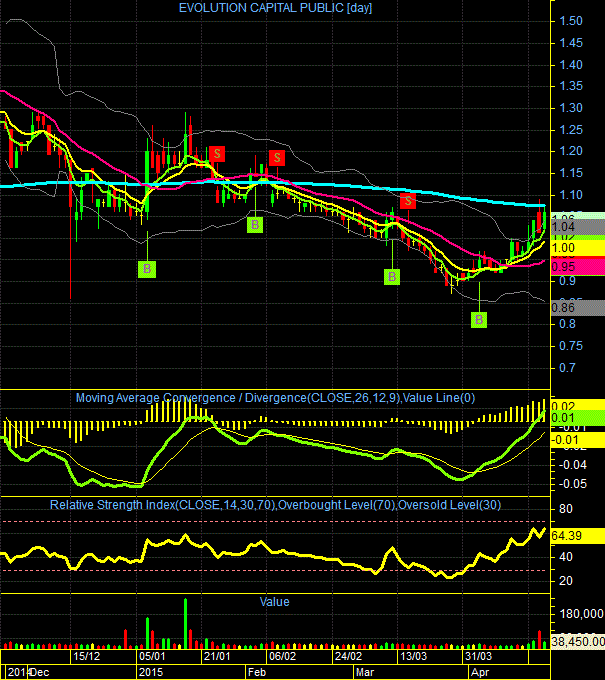The image size is (605, 680).
Task: Click the 15/12 date label
Action: [x=86, y=656]
